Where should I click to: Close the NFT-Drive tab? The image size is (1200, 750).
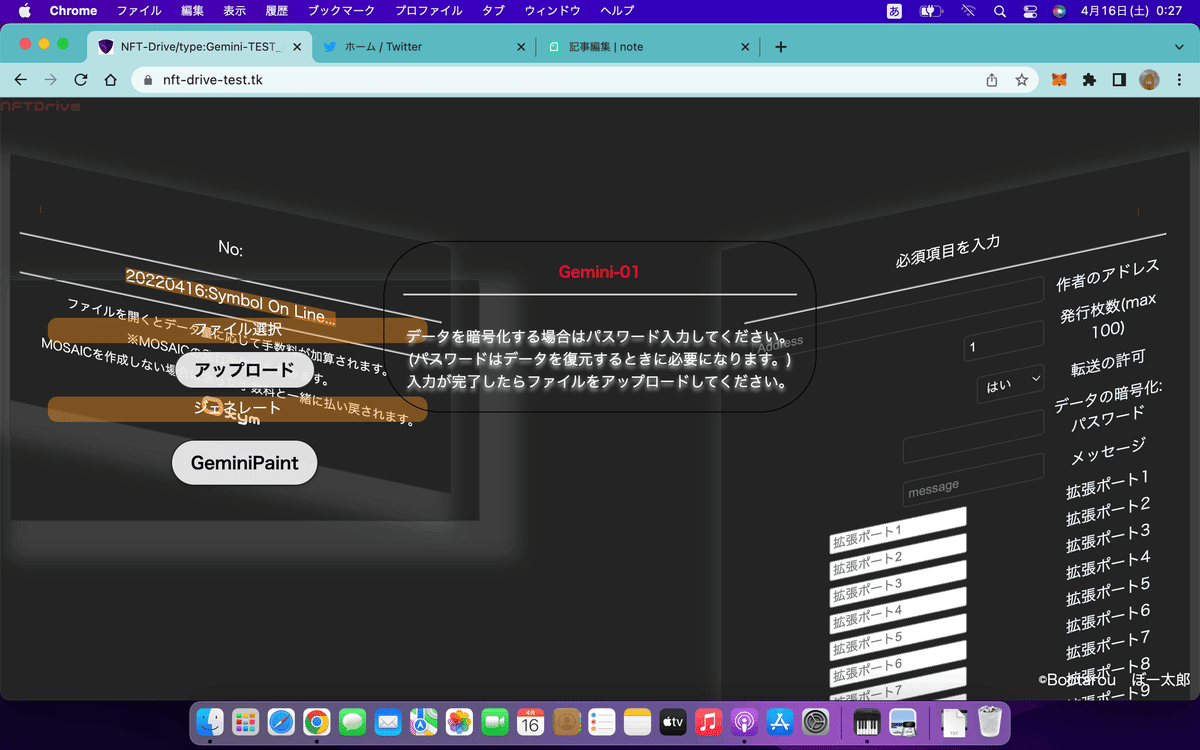pos(297,47)
